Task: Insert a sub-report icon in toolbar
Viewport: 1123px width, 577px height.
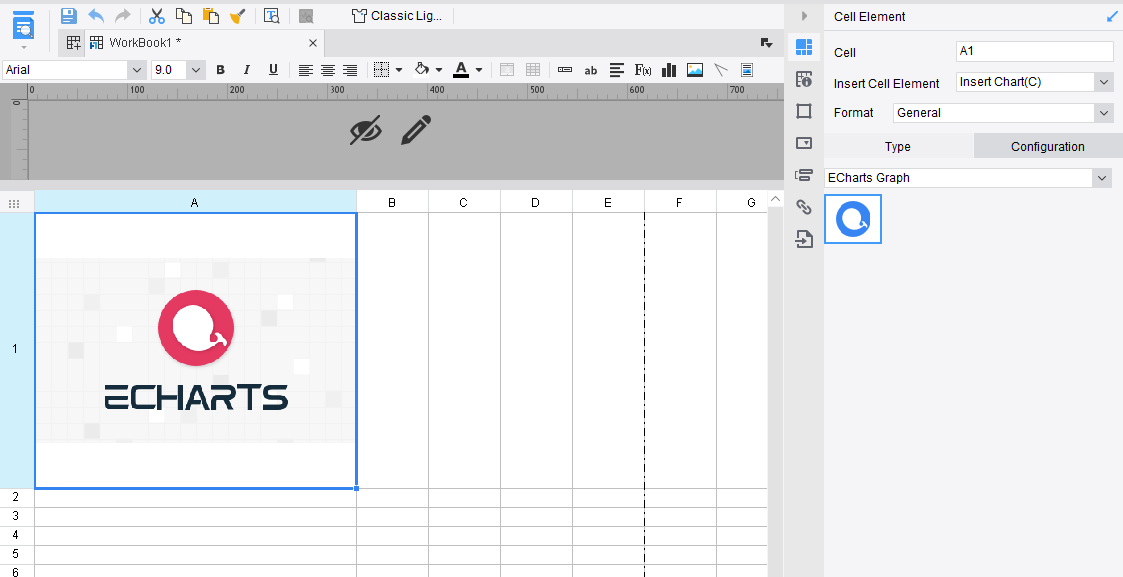Action: (x=746, y=69)
